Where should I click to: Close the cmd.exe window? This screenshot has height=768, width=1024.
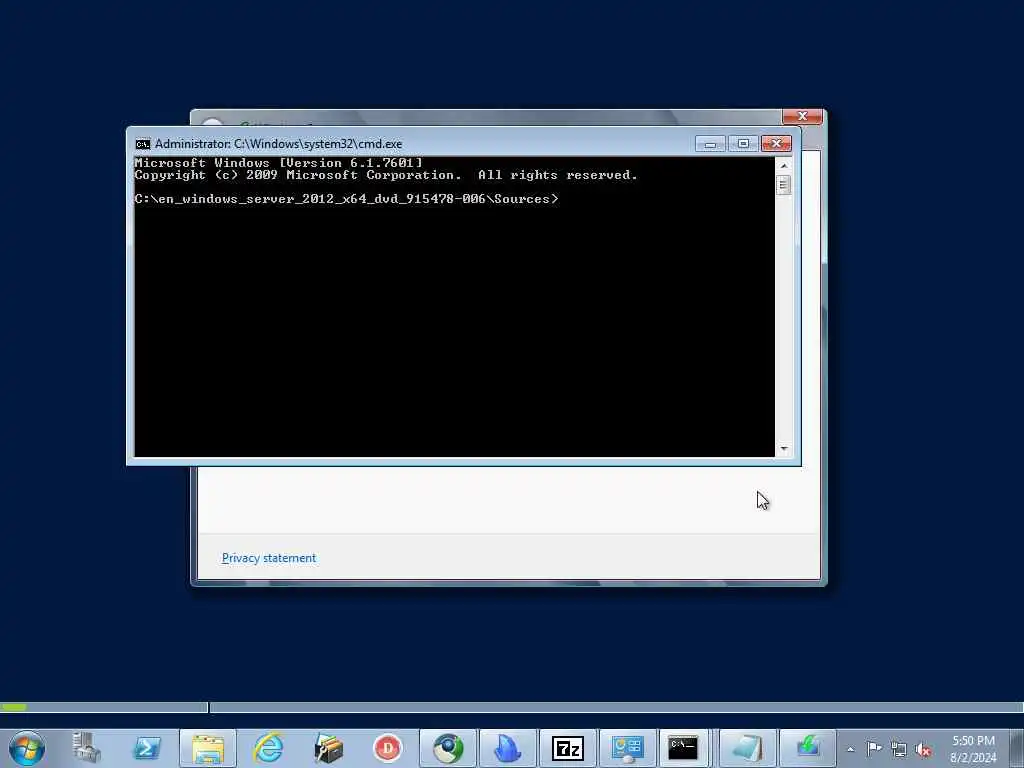click(x=776, y=144)
